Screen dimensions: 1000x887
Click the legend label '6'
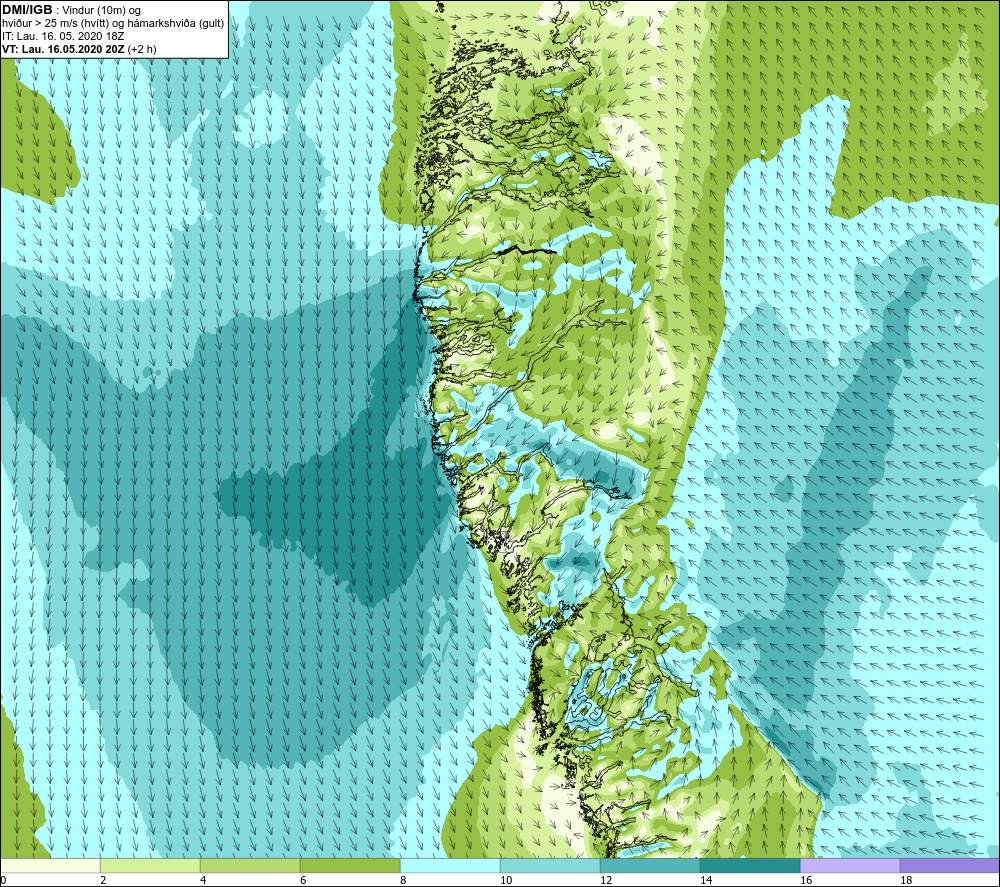click(303, 881)
